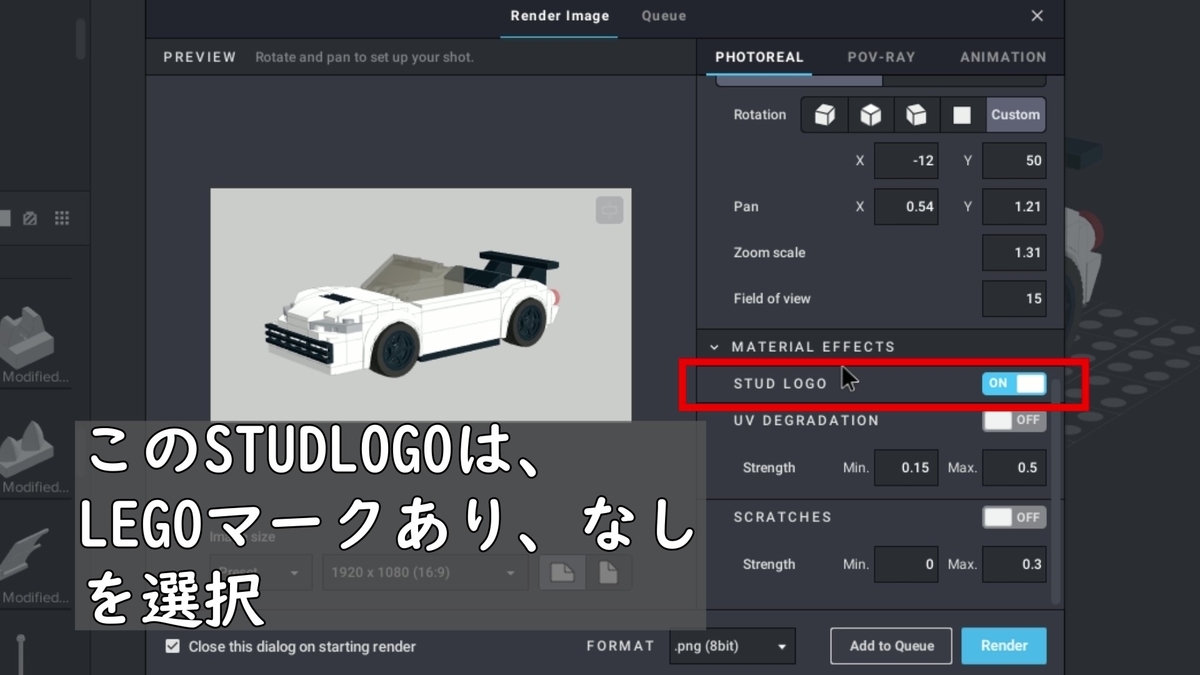This screenshot has height=675, width=1200.
Task: Open the PHOTOREAL renderer tab
Action: point(759,57)
